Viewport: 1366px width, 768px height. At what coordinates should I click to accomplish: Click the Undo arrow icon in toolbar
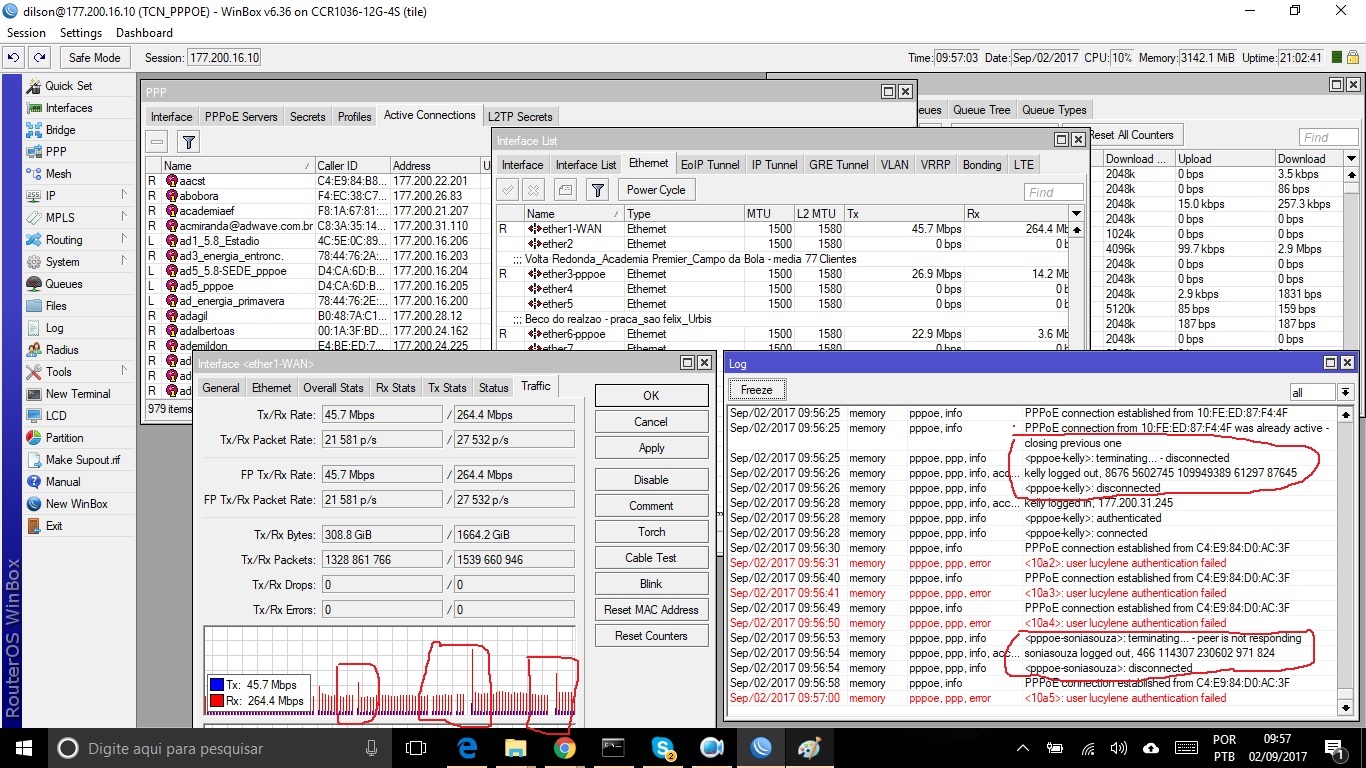[15, 58]
